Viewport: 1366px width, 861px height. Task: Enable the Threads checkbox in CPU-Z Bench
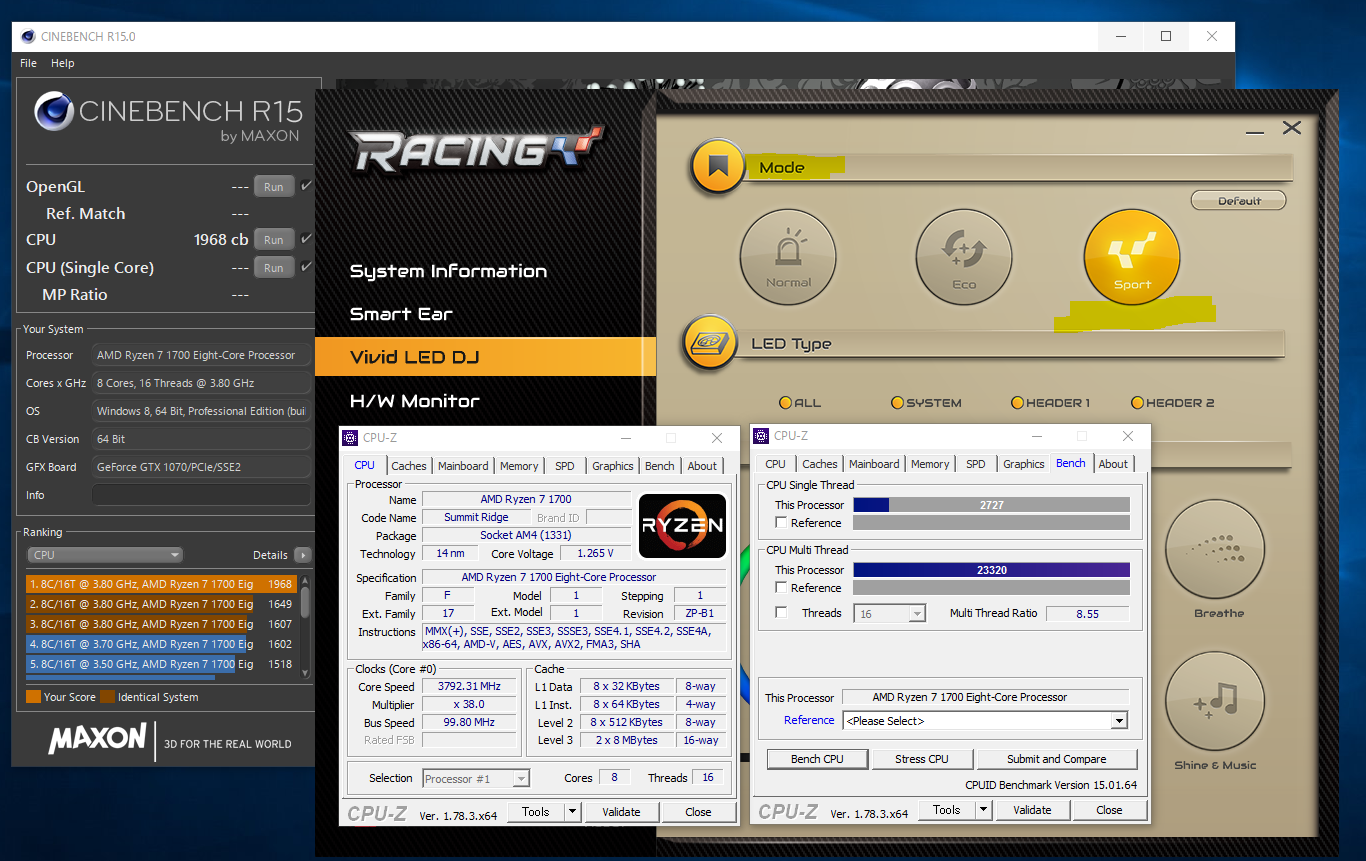[781, 613]
